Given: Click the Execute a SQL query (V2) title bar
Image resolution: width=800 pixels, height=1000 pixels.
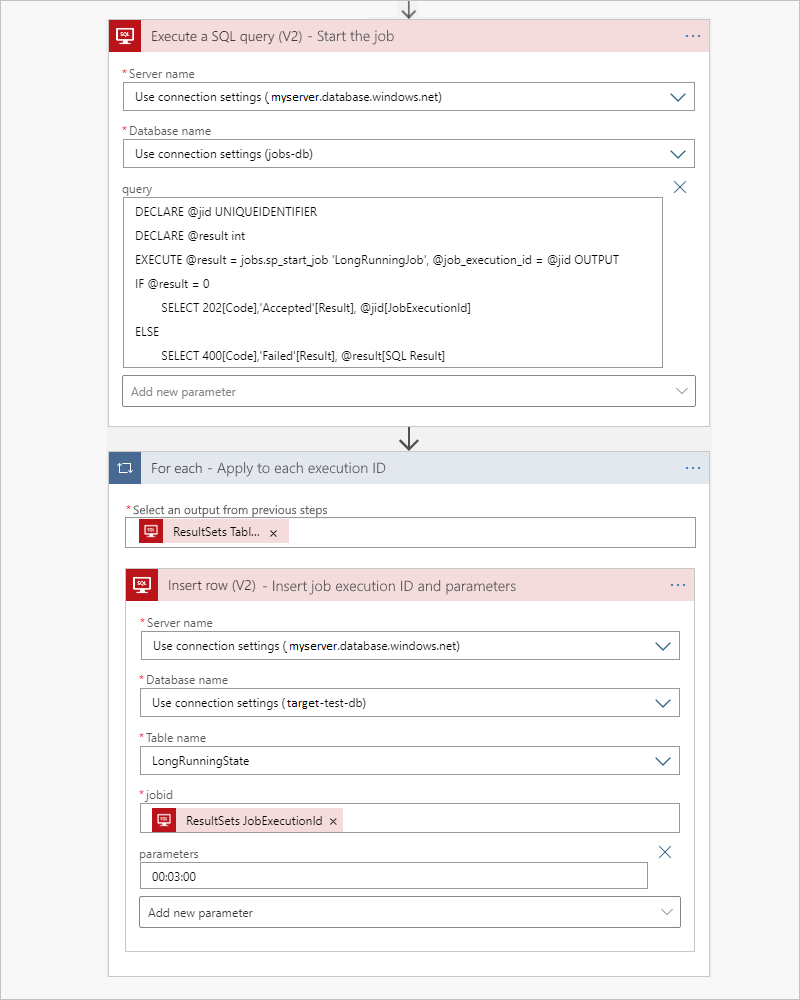Looking at the screenshot, I should tap(400, 36).
